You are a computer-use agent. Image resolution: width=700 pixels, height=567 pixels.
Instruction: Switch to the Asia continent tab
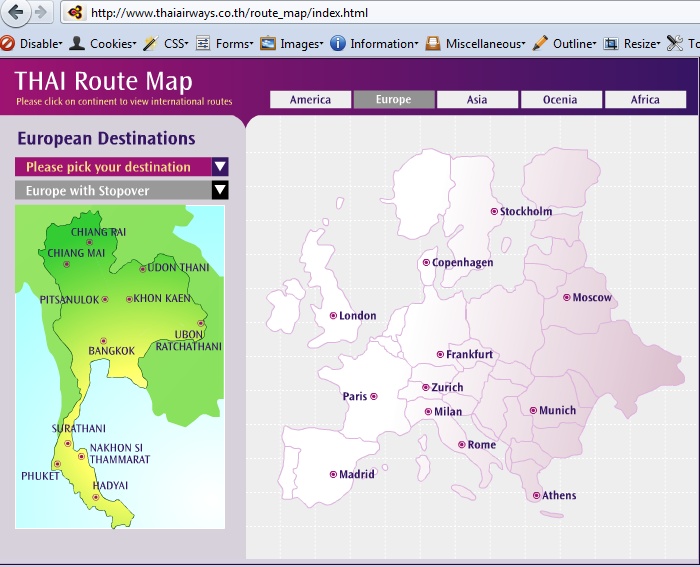[x=477, y=100]
